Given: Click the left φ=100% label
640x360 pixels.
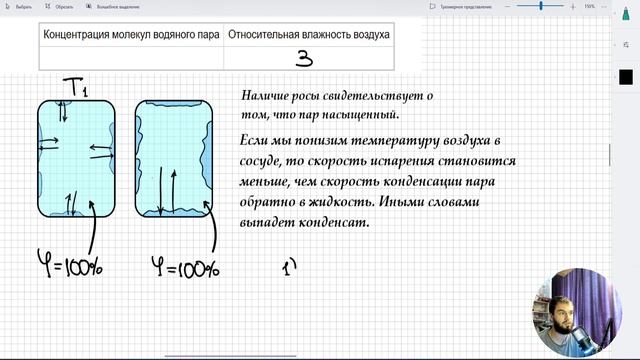Looking at the screenshot, I should pos(70,264).
